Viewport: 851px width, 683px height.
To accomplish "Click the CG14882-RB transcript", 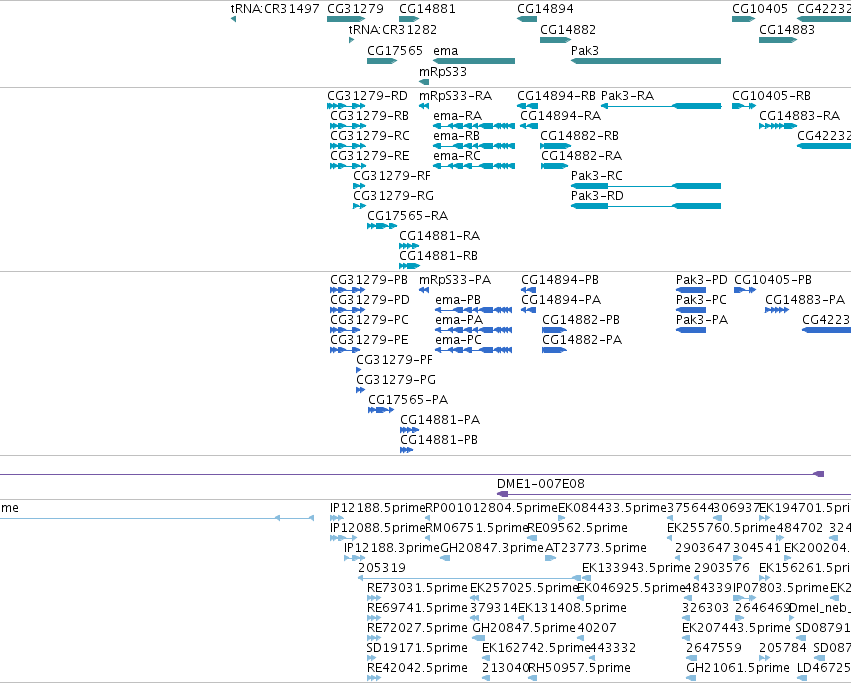I will (556, 146).
